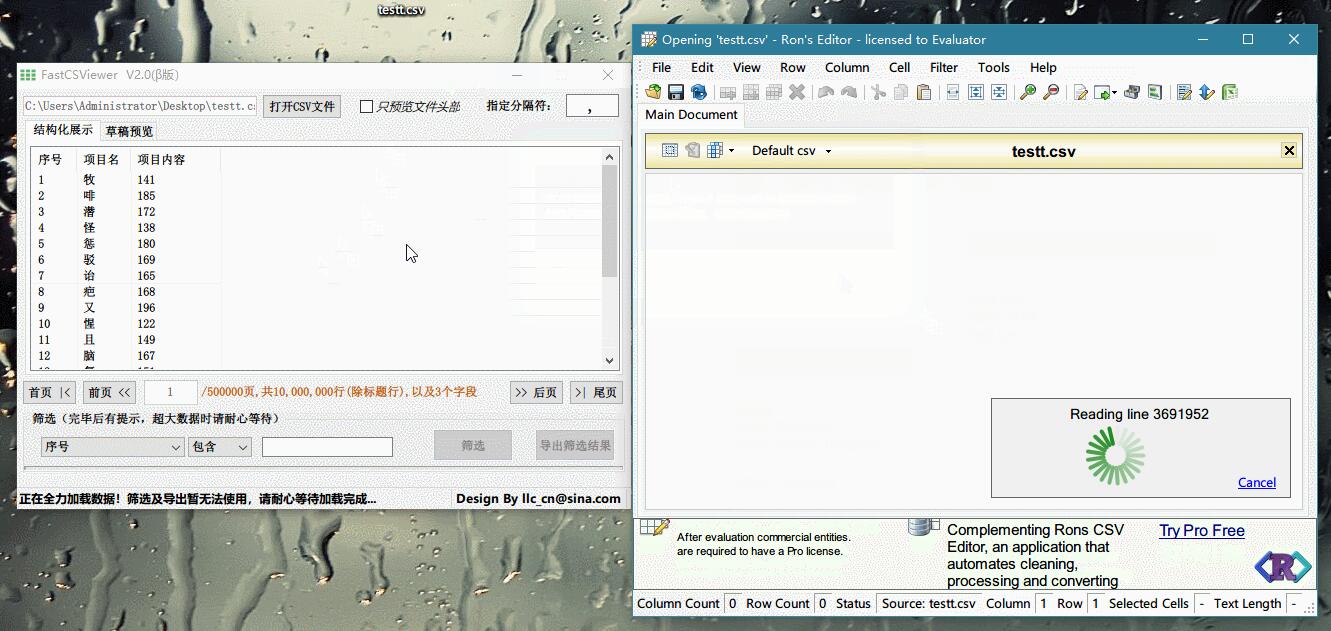Click the filter text input field
The width and height of the screenshot is (1331, 631).
click(x=327, y=447)
